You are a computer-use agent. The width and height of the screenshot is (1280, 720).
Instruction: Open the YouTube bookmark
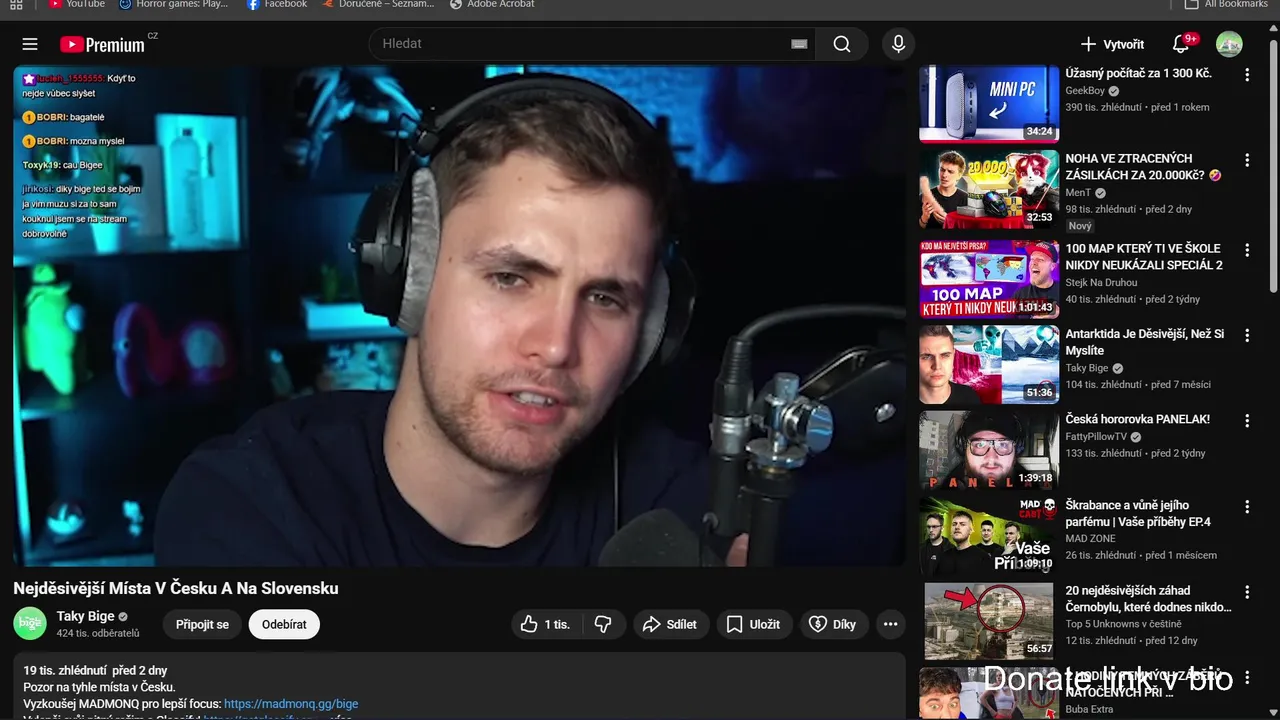click(x=77, y=4)
